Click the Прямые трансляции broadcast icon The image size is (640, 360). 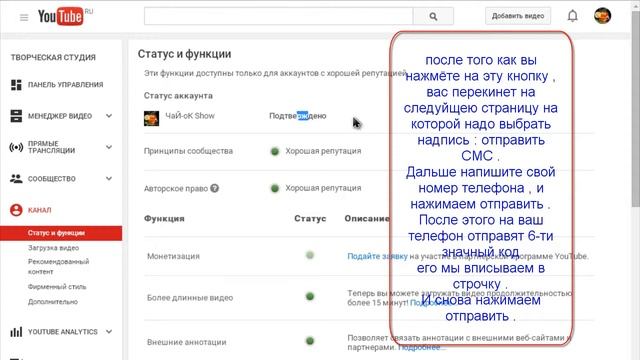coord(16,147)
